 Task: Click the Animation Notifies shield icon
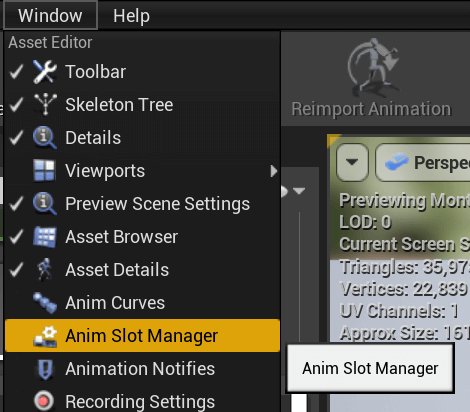tap(45, 369)
